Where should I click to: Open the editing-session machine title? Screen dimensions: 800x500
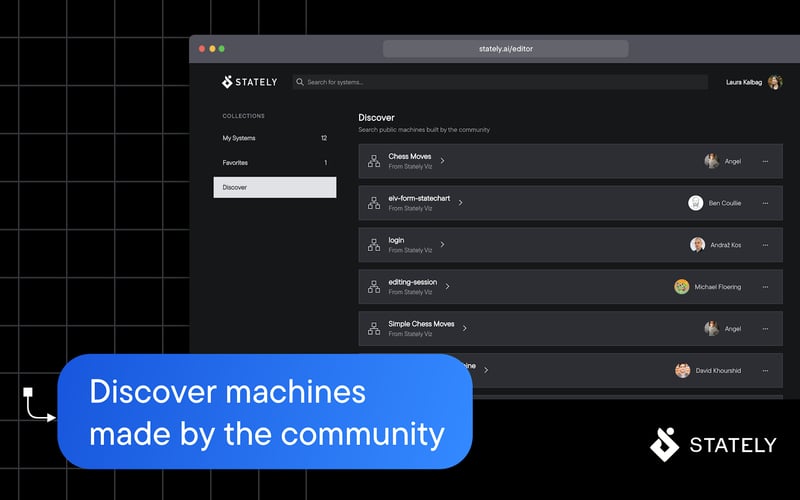pos(413,282)
